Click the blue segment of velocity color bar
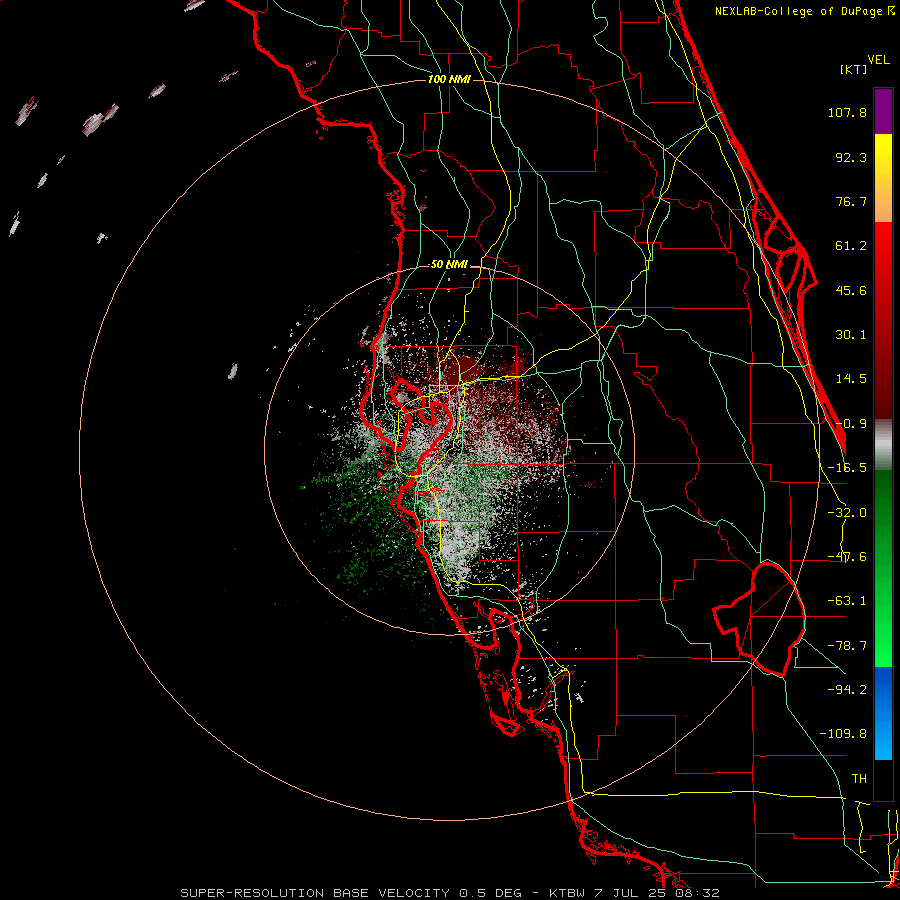This screenshot has height=900, width=900. (883, 713)
